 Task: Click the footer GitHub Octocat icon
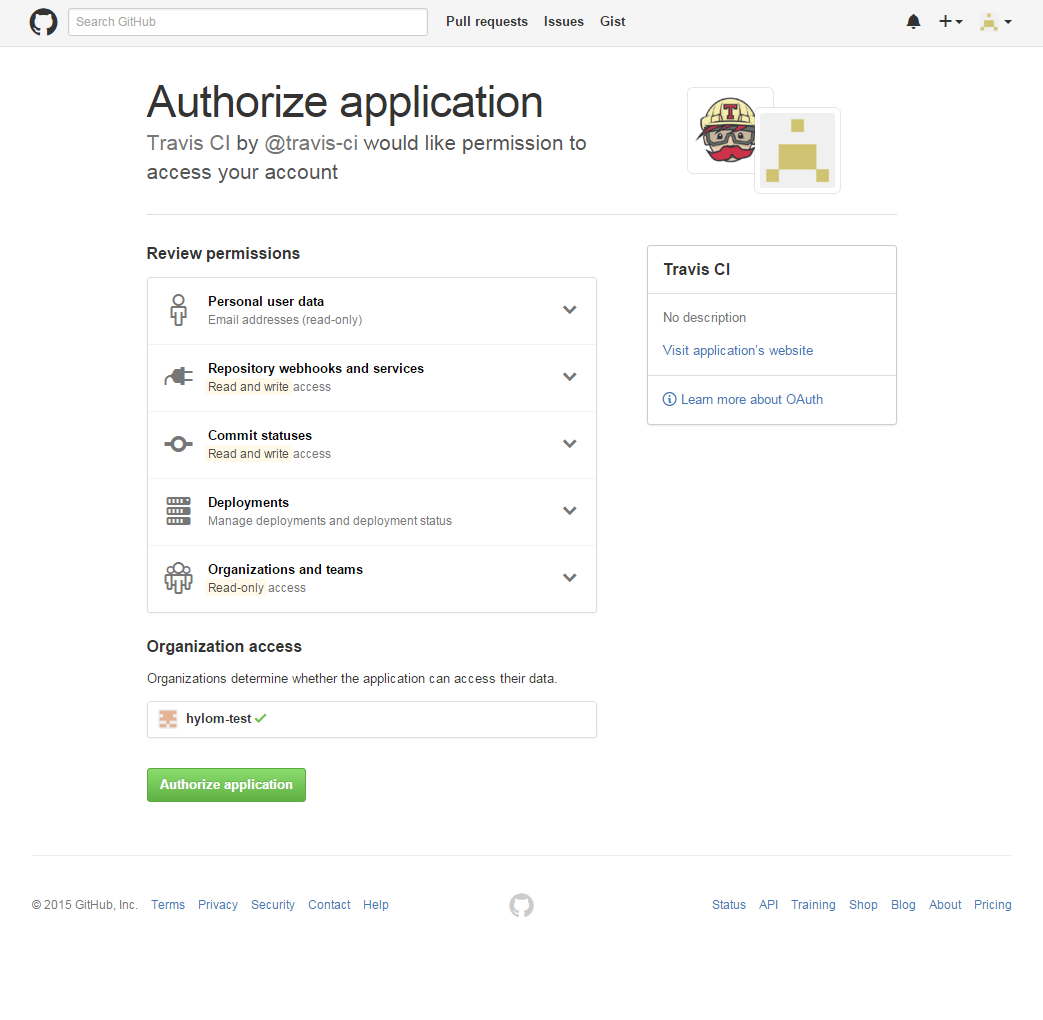(522, 905)
